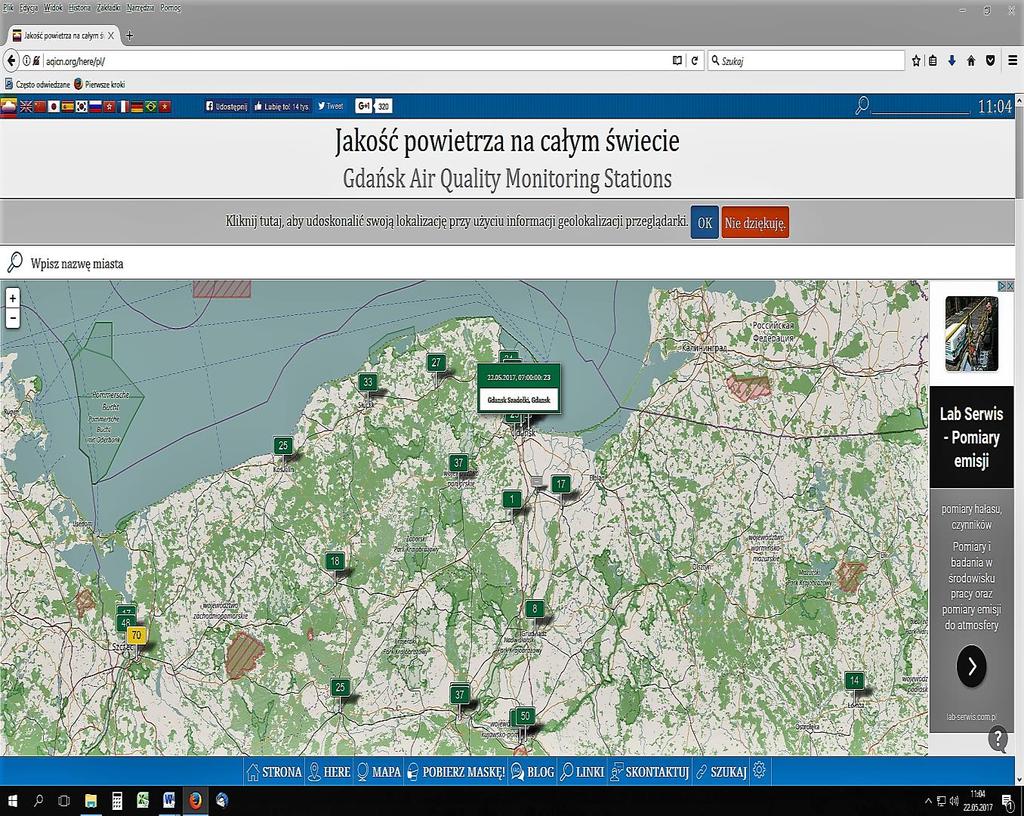1024x816 pixels.
Task: Open the Plik menu
Action: click(x=8, y=8)
